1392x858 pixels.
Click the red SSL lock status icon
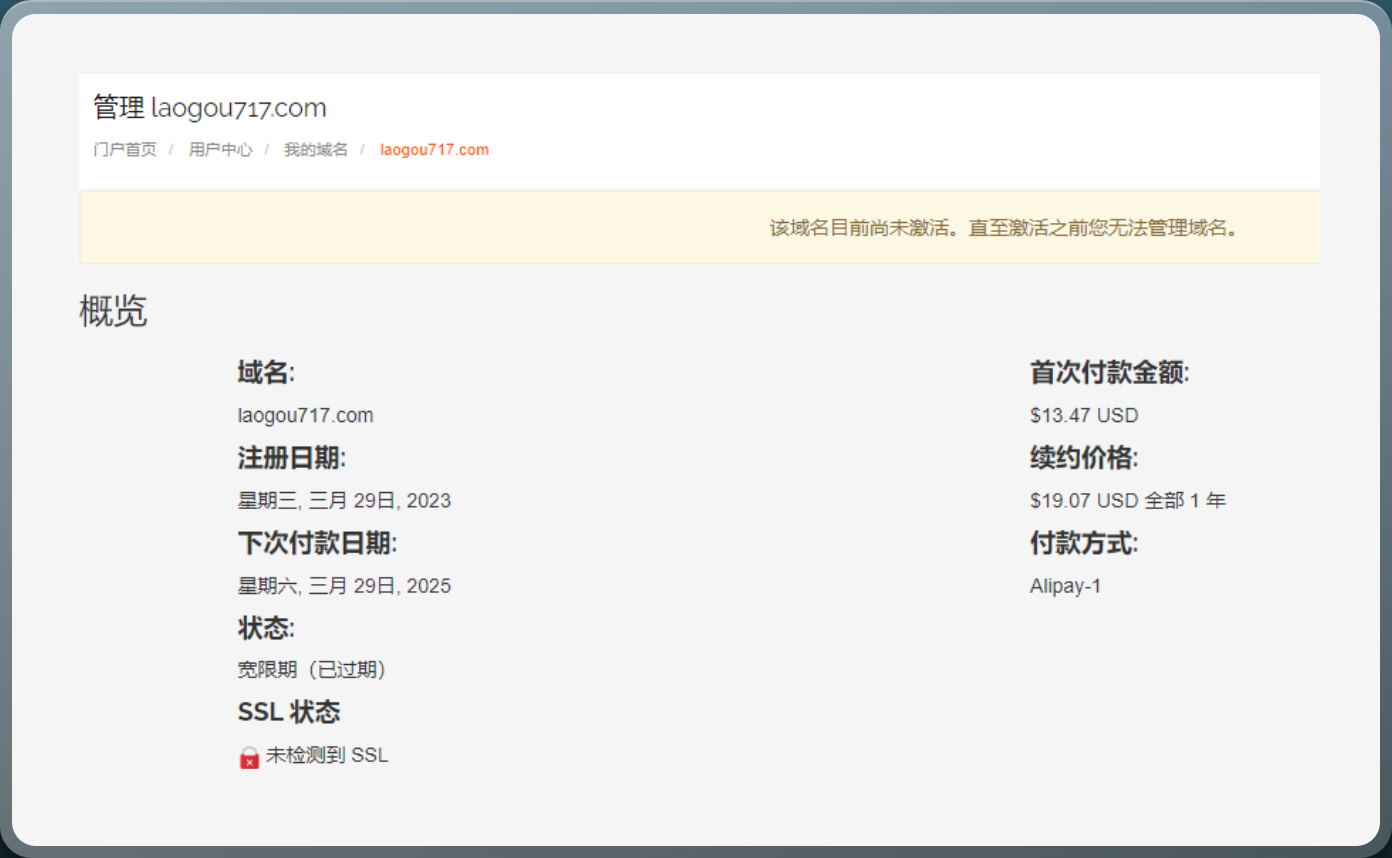tap(249, 757)
